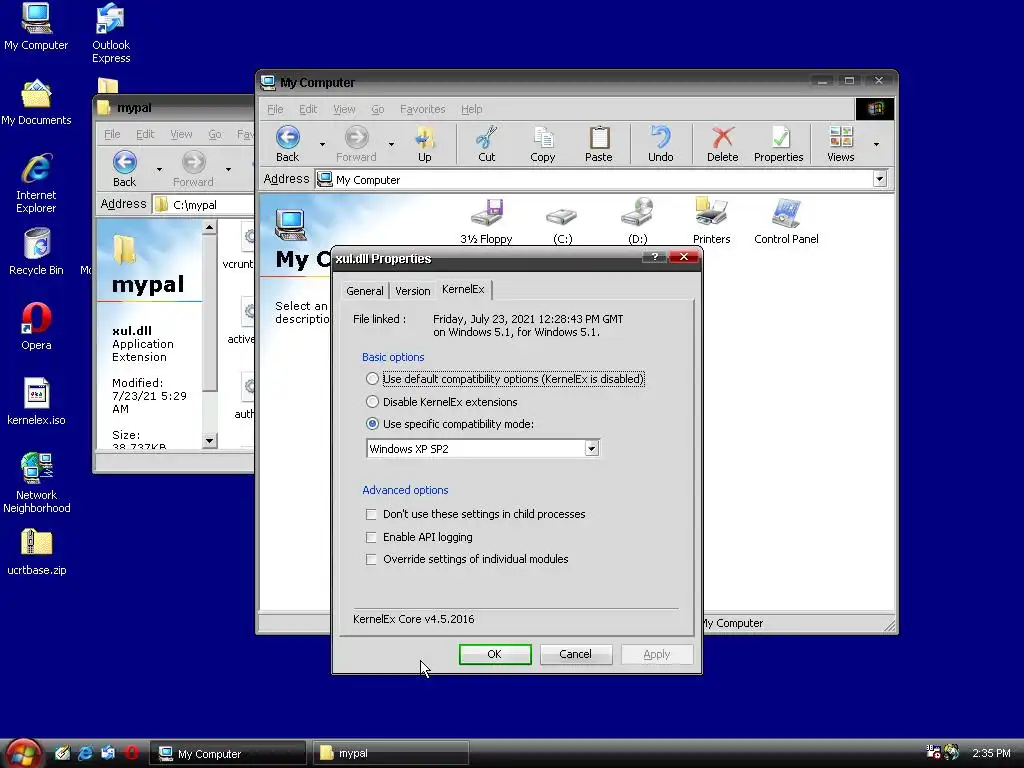Select the My Documents desktop icon
This screenshot has width=1024, height=768.
[36, 102]
